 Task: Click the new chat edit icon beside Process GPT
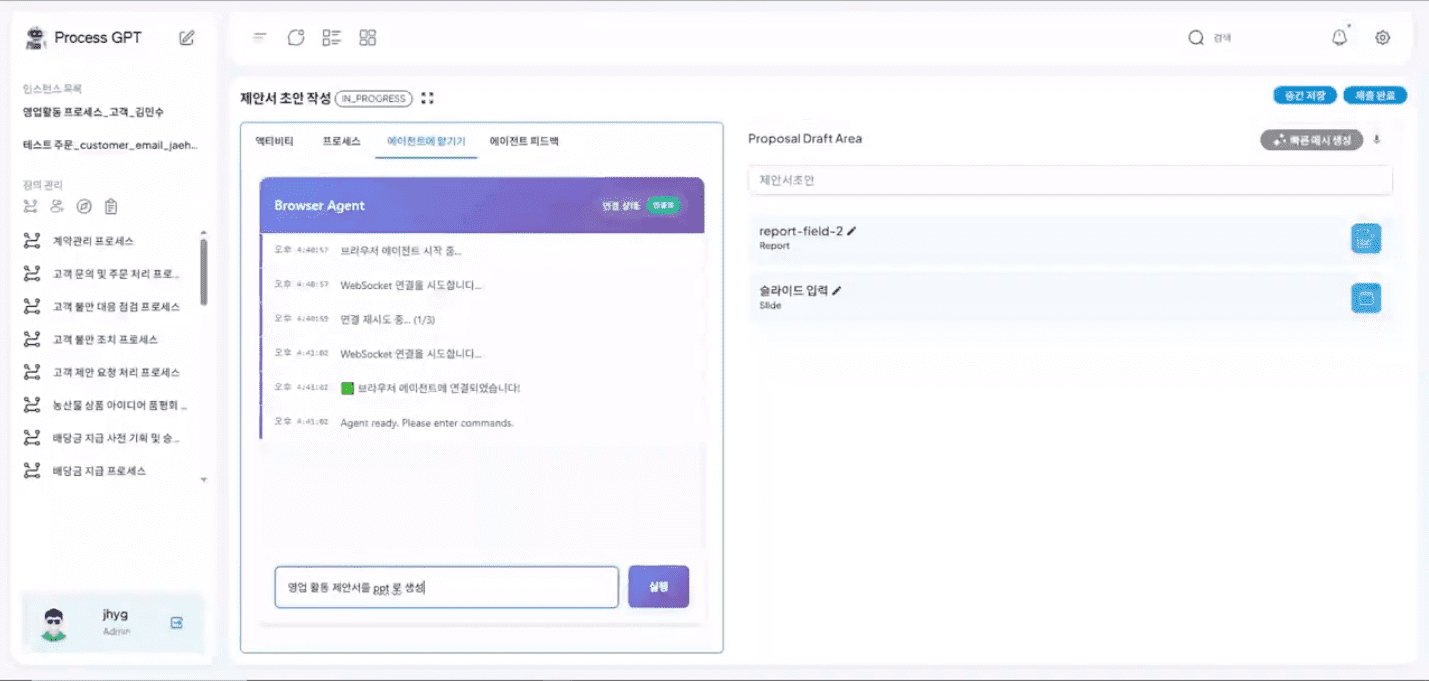coord(187,38)
